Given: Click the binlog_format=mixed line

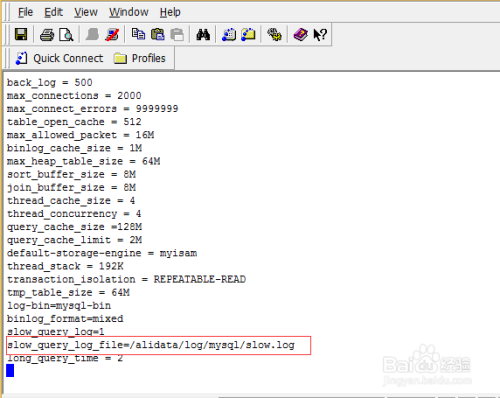Looking at the screenshot, I should coord(65,319).
